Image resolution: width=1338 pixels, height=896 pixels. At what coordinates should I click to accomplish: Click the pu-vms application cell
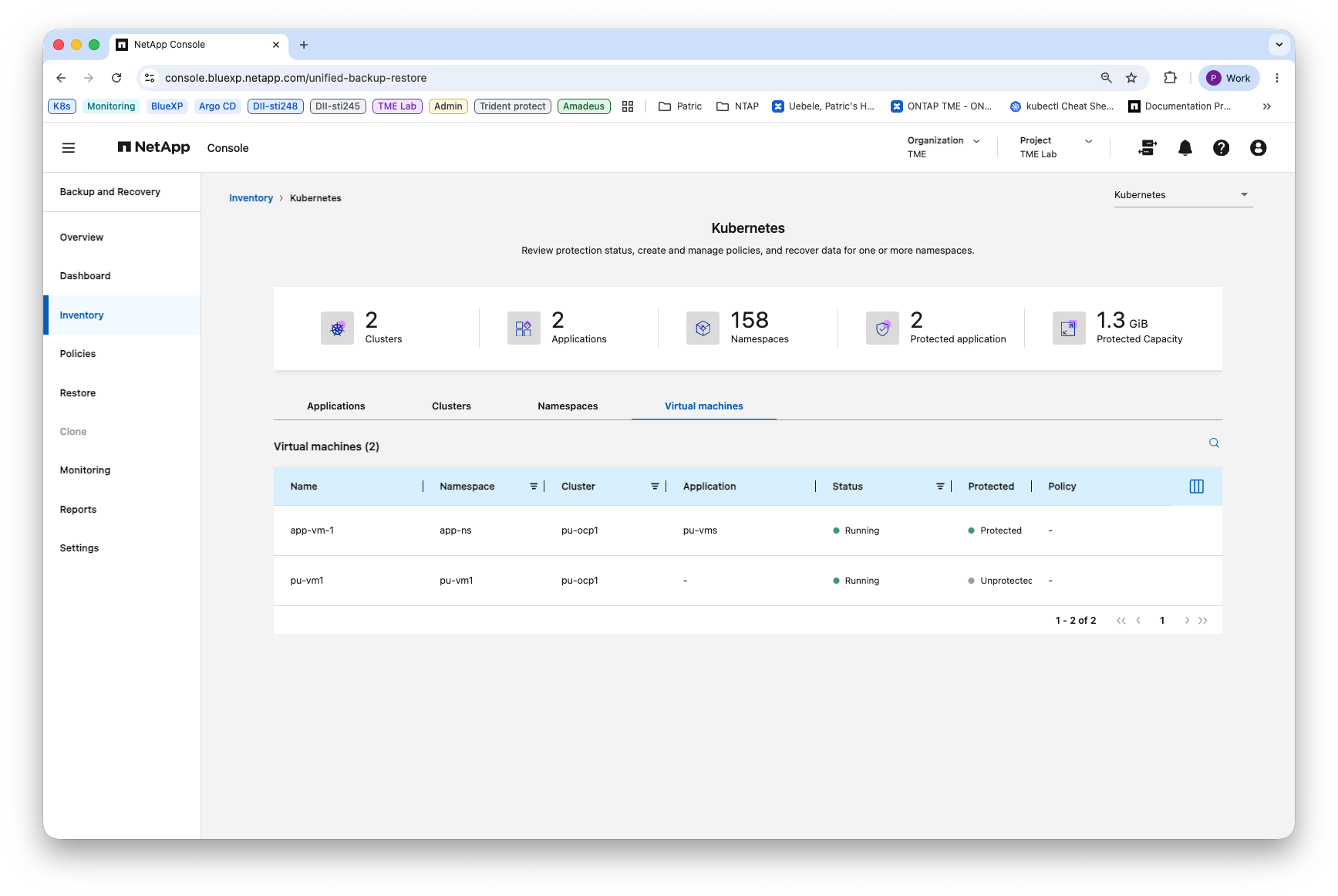coord(700,531)
